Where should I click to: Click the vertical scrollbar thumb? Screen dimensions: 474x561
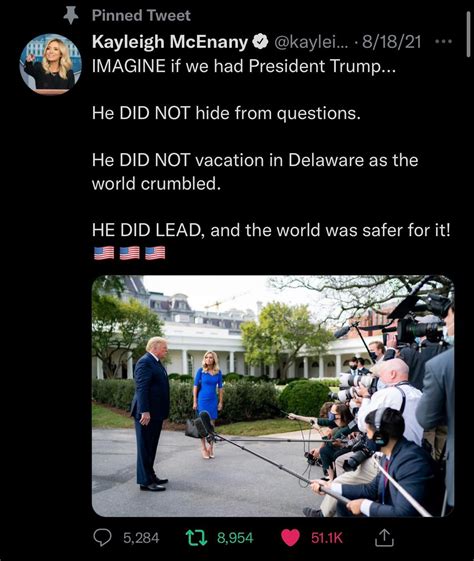(468, 34)
